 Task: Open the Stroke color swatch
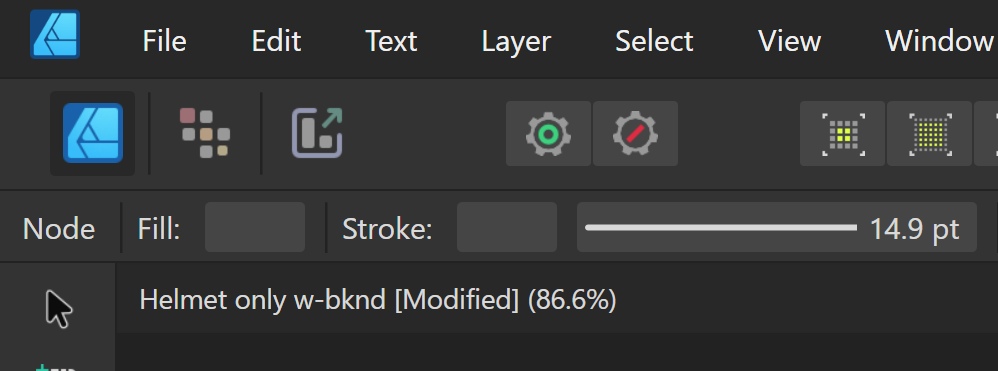507,227
